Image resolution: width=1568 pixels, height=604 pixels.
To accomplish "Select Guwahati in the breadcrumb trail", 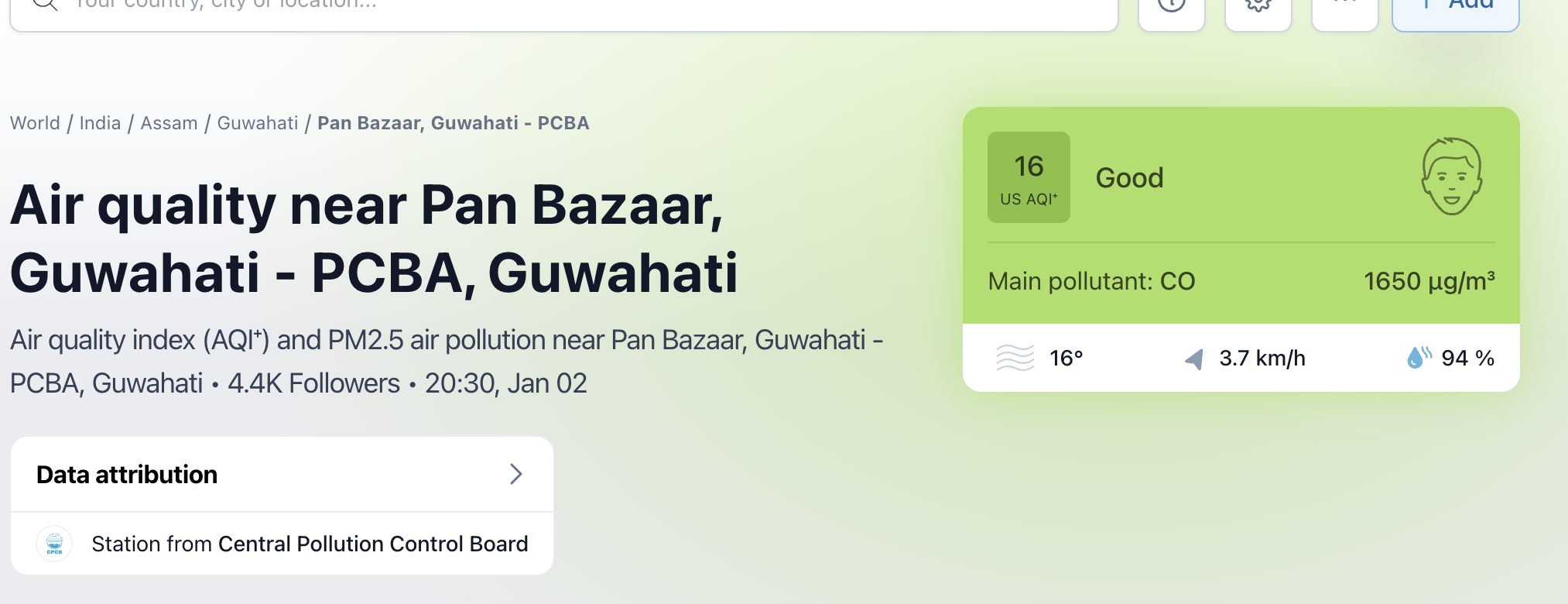I will (257, 123).
